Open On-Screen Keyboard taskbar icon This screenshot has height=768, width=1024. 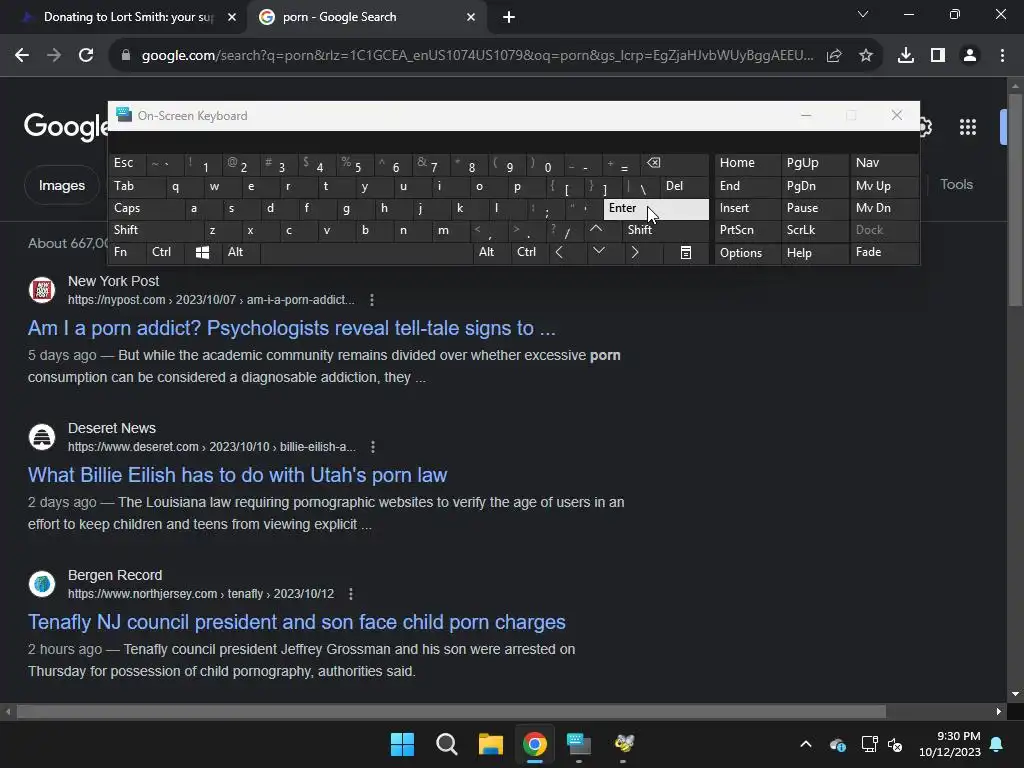tap(579, 744)
